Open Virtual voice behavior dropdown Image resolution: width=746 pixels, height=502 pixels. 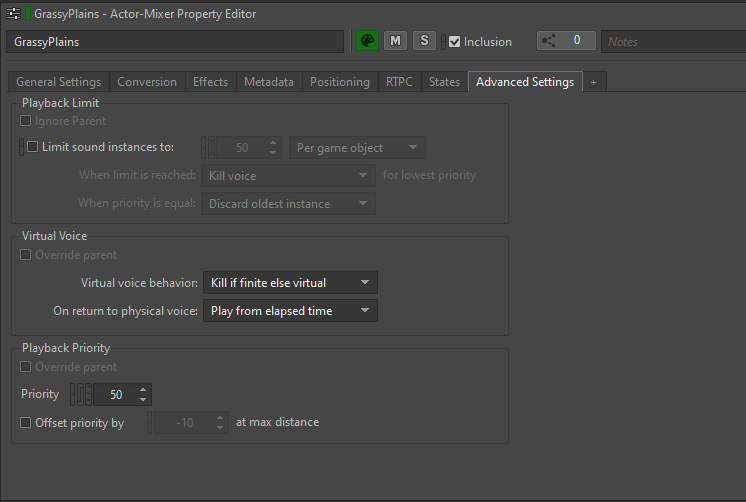(x=290, y=283)
